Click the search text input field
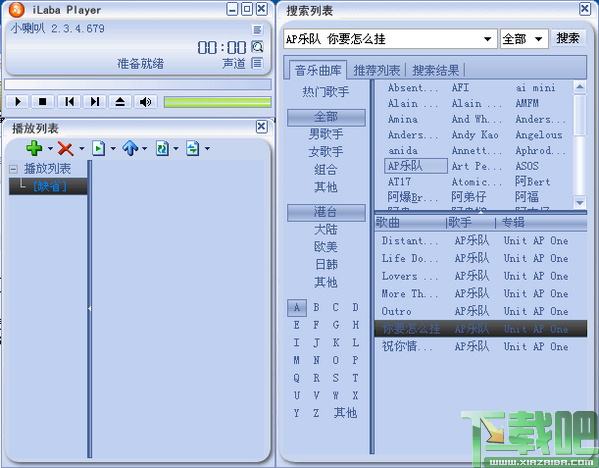This screenshot has height=468, width=599. click(382, 39)
